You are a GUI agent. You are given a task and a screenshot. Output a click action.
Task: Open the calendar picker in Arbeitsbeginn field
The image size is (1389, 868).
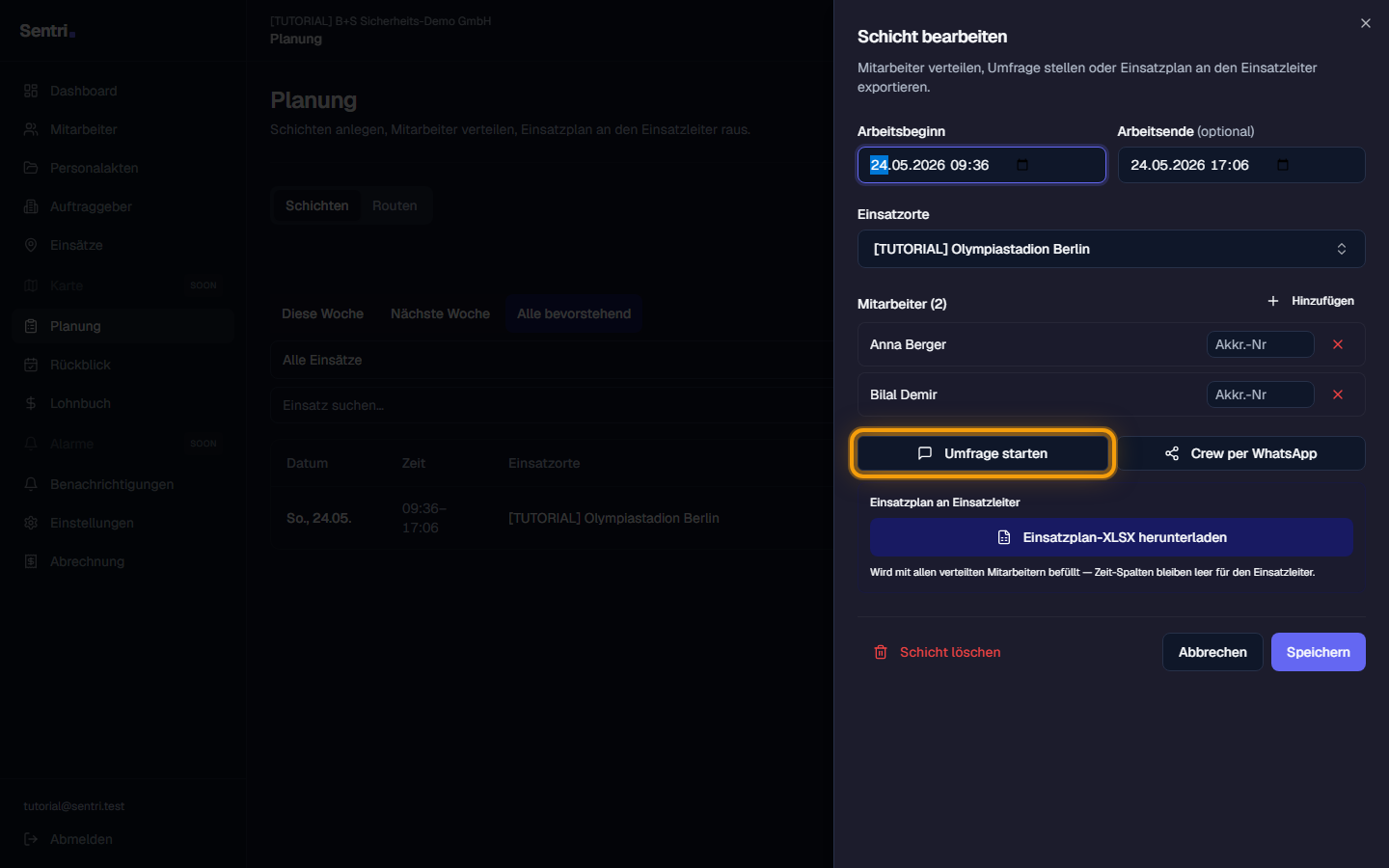(1022, 165)
